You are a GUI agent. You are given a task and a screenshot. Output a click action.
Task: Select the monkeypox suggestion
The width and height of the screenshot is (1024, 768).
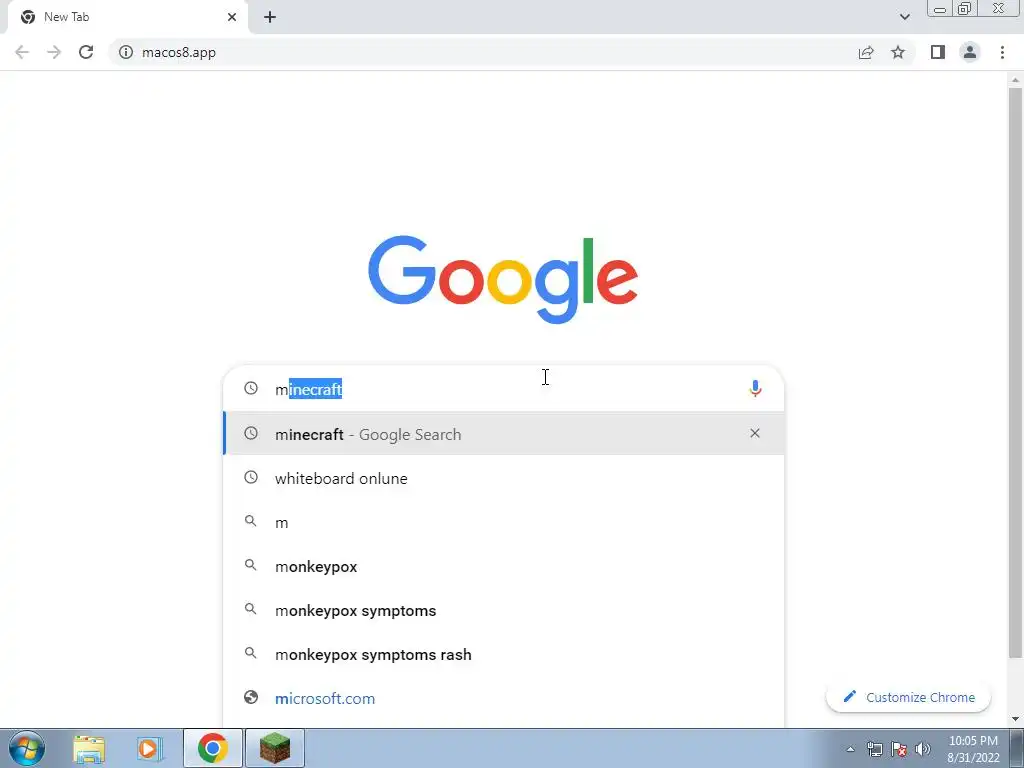click(503, 566)
